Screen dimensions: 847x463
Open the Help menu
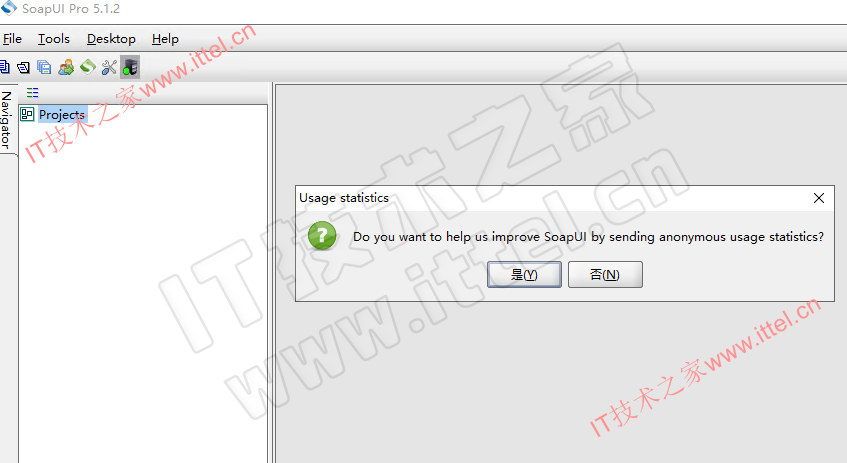(x=165, y=39)
